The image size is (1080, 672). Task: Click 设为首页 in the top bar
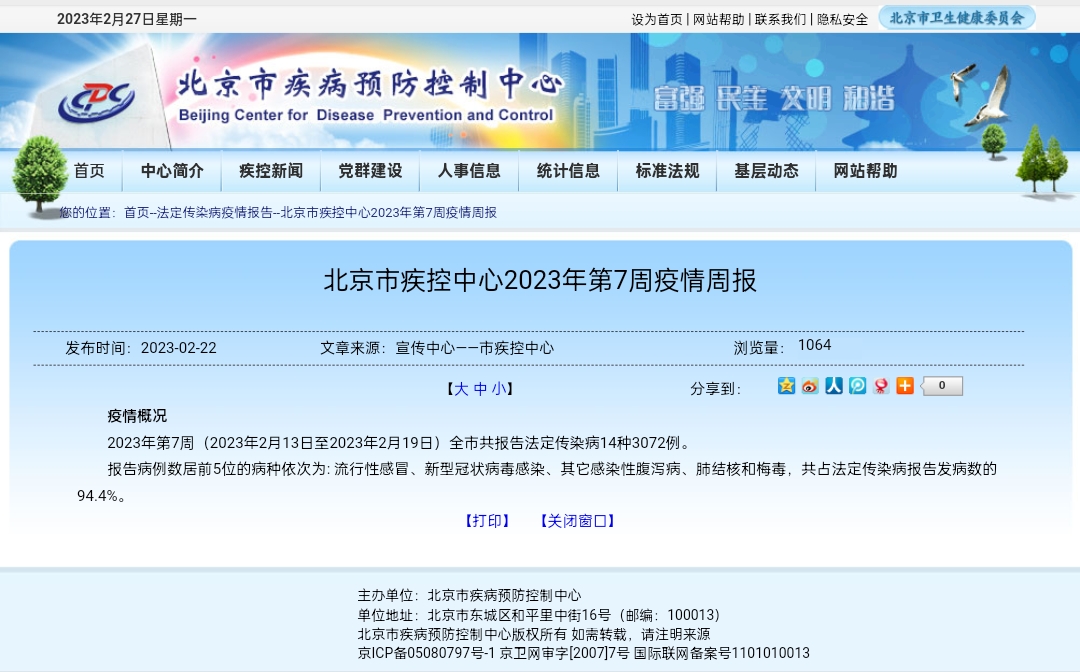point(657,19)
